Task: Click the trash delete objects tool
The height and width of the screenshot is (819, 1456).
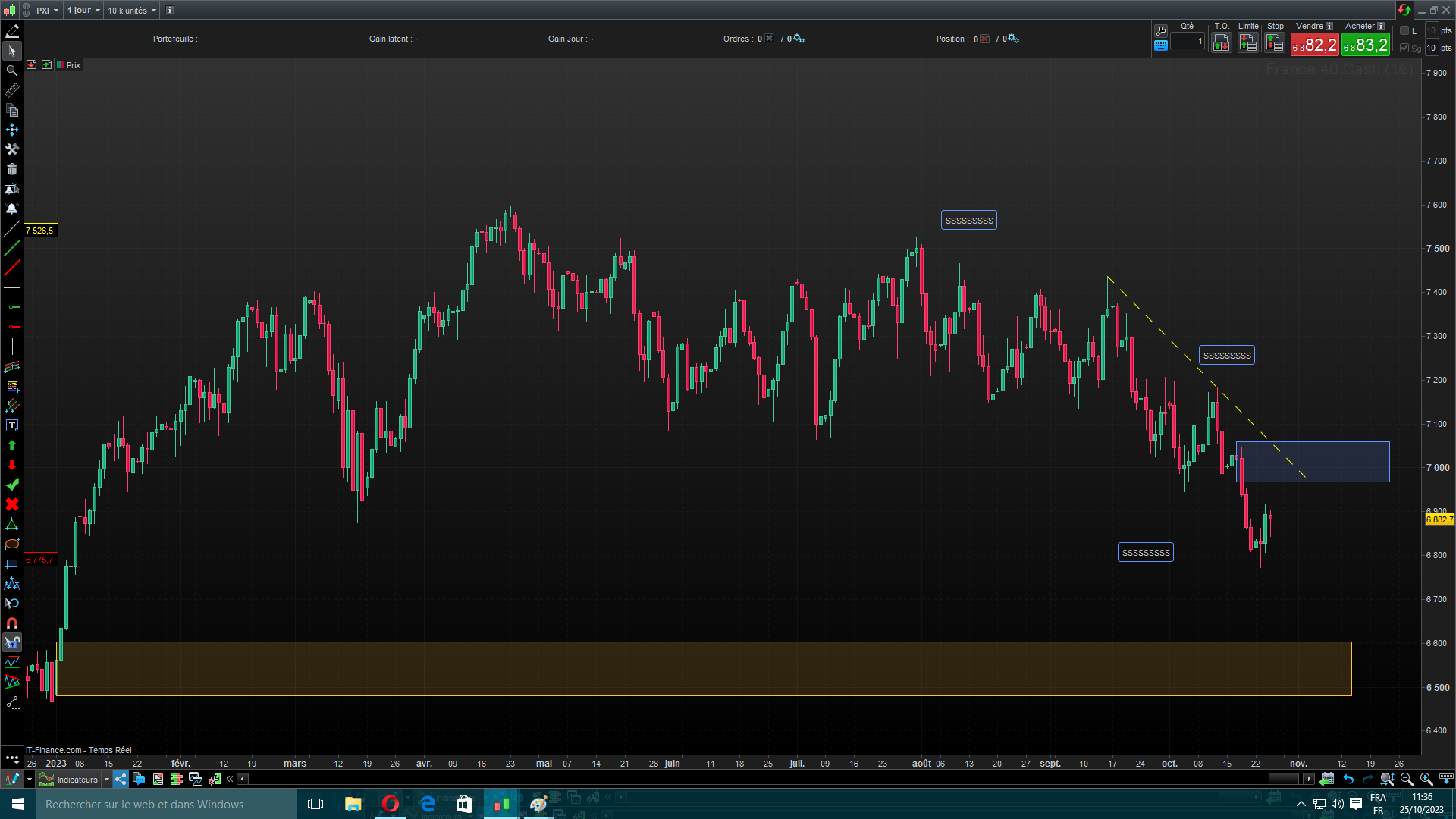Action: click(x=12, y=169)
